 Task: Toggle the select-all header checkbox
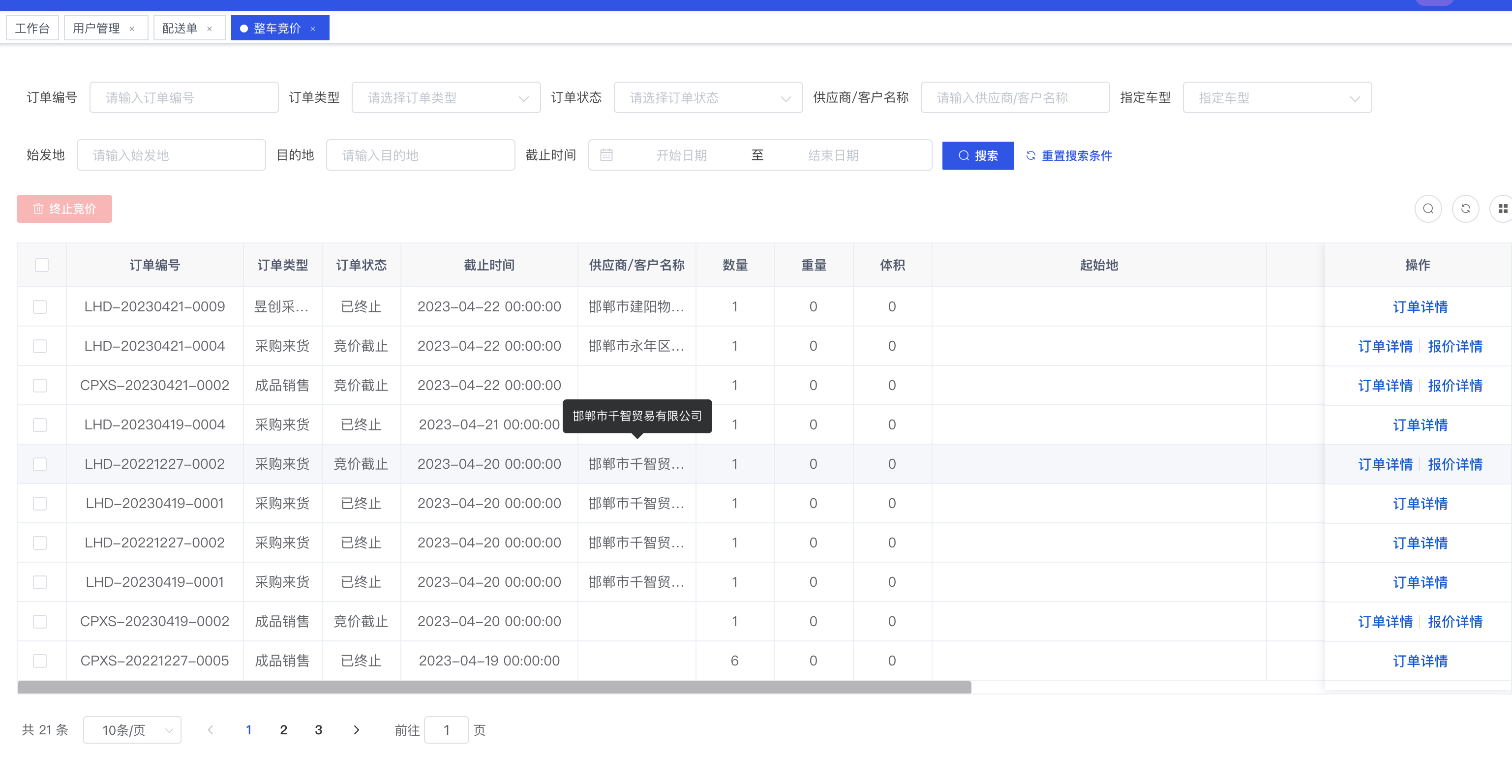click(42, 265)
